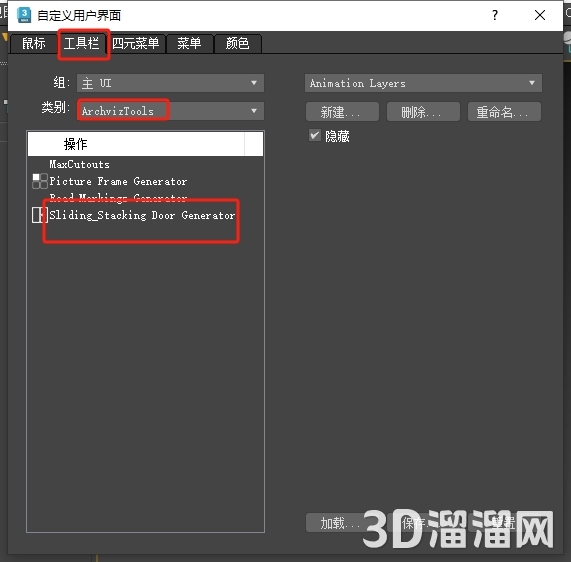Click the 重命名... button
Screen dimensions: 571x562
click(504, 111)
